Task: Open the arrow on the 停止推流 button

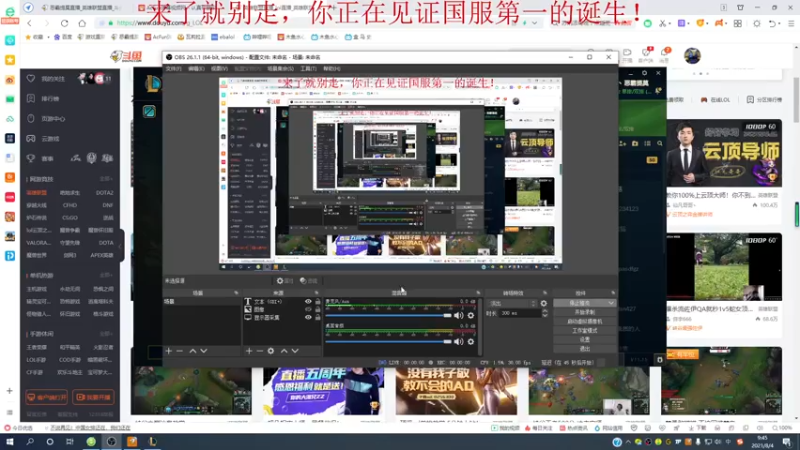Action: coord(611,303)
